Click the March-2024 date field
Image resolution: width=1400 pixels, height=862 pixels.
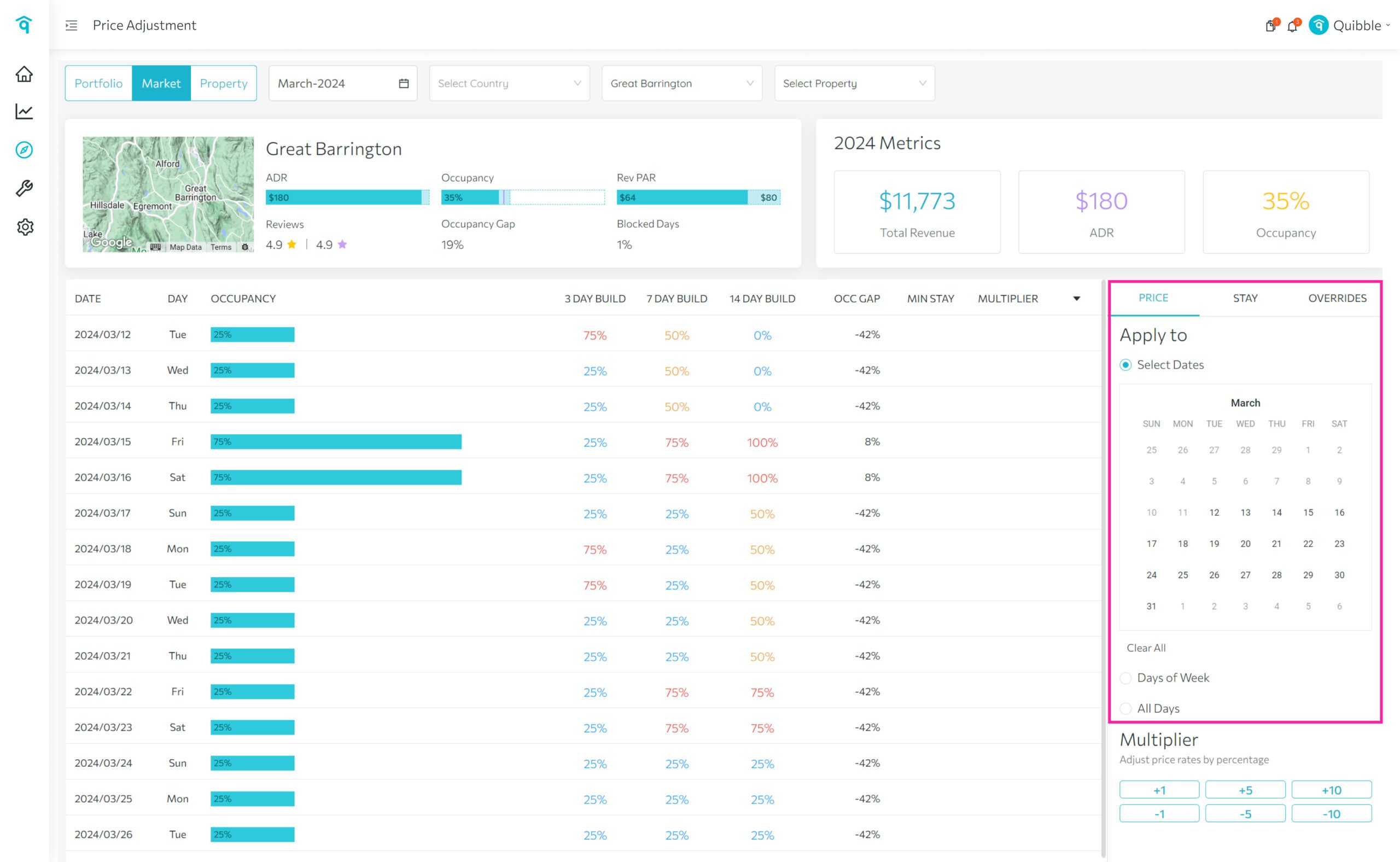pyautogui.click(x=342, y=83)
